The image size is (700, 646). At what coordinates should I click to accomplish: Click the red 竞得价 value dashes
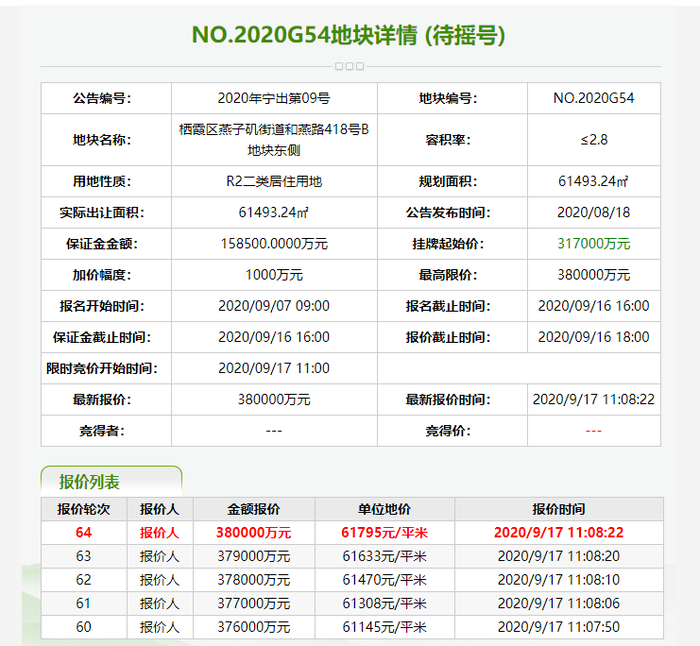click(x=593, y=431)
